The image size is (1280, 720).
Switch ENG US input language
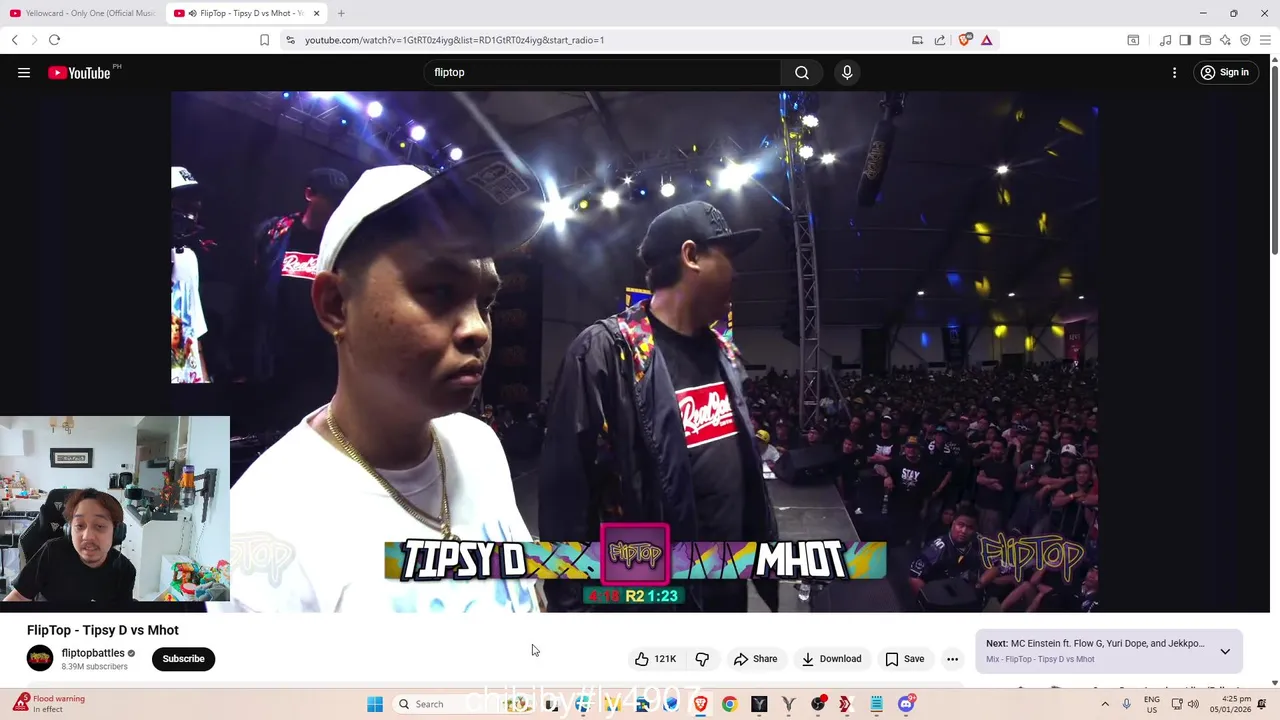coord(1152,704)
